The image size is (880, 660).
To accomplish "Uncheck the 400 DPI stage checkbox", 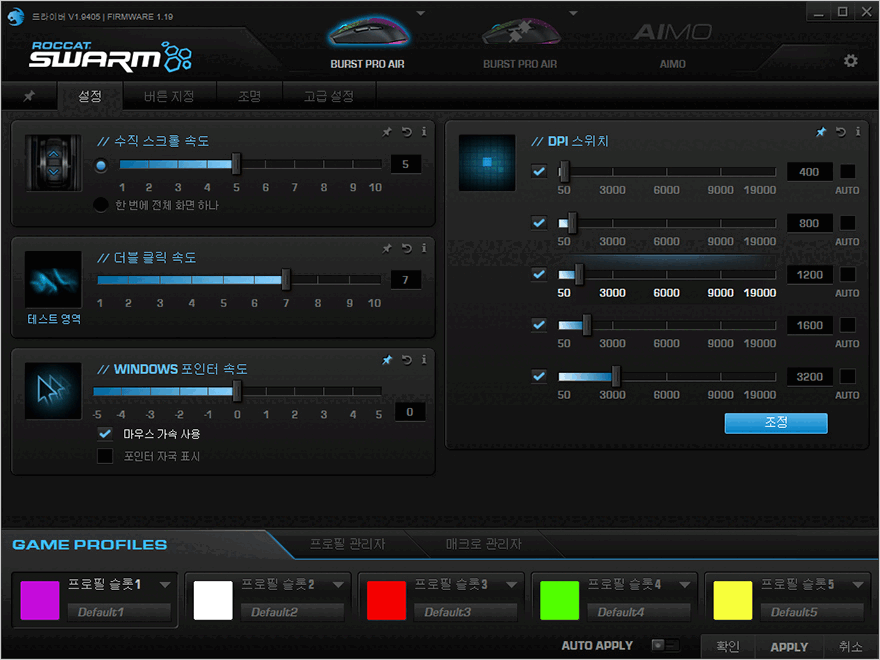I will tap(539, 171).
